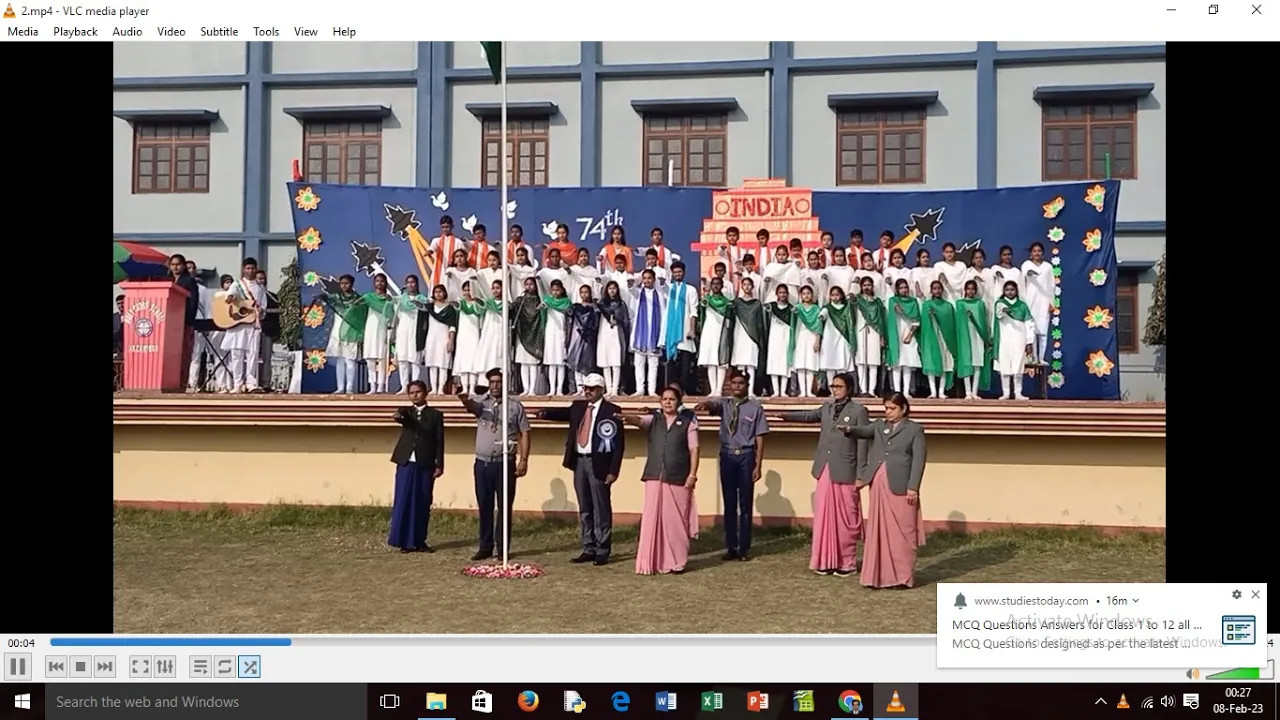1280x720 pixels.
Task: Toggle fullscreen video mode
Action: tap(141, 667)
